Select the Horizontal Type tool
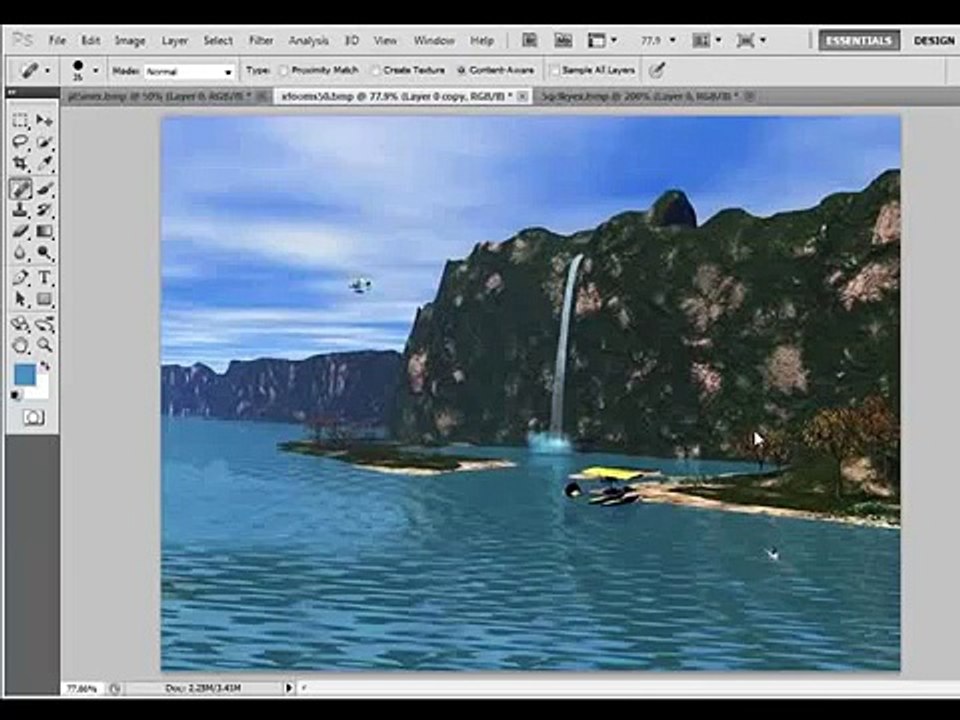Image resolution: width=960 pixels, height=720 pixels. 44,277
